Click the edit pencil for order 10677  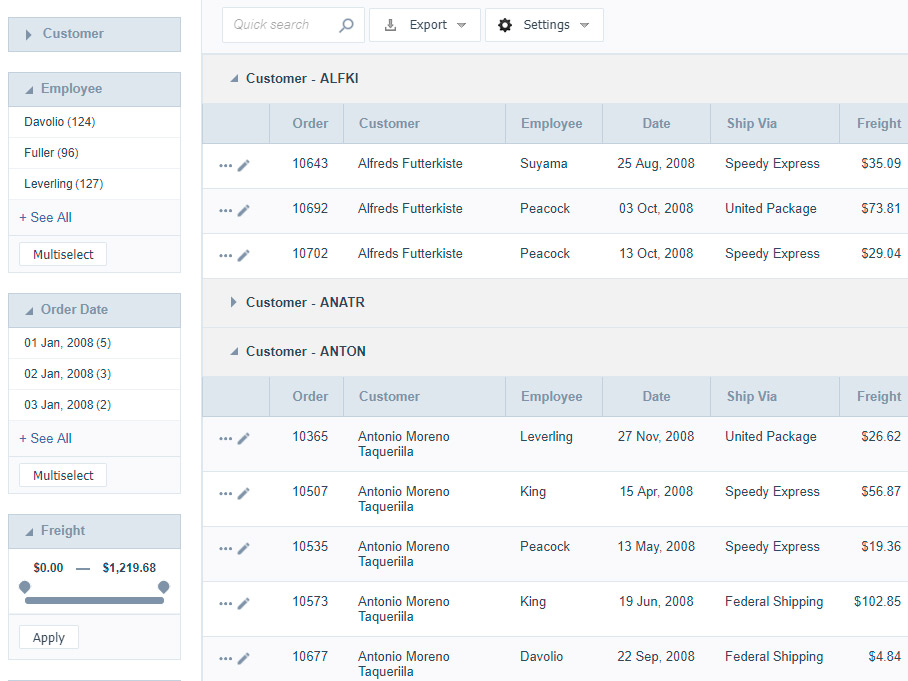point(243,658)
